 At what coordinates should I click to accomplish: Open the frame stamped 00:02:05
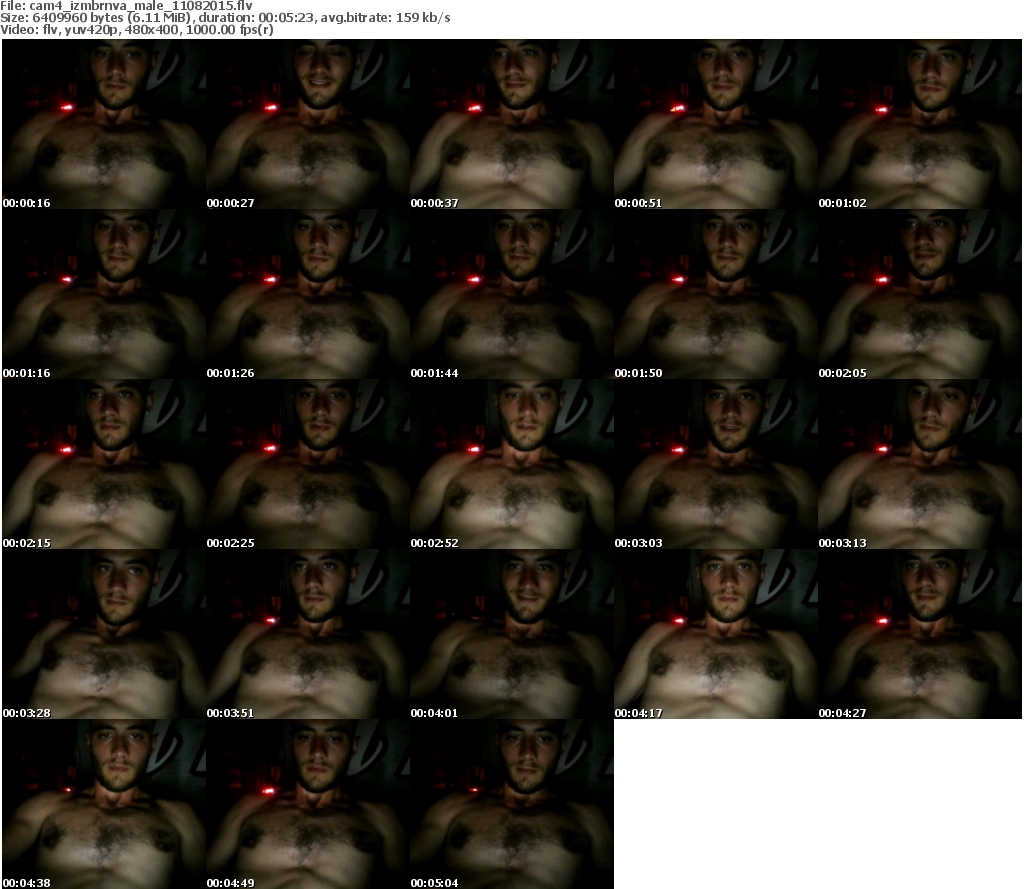(x=920, y=294)
